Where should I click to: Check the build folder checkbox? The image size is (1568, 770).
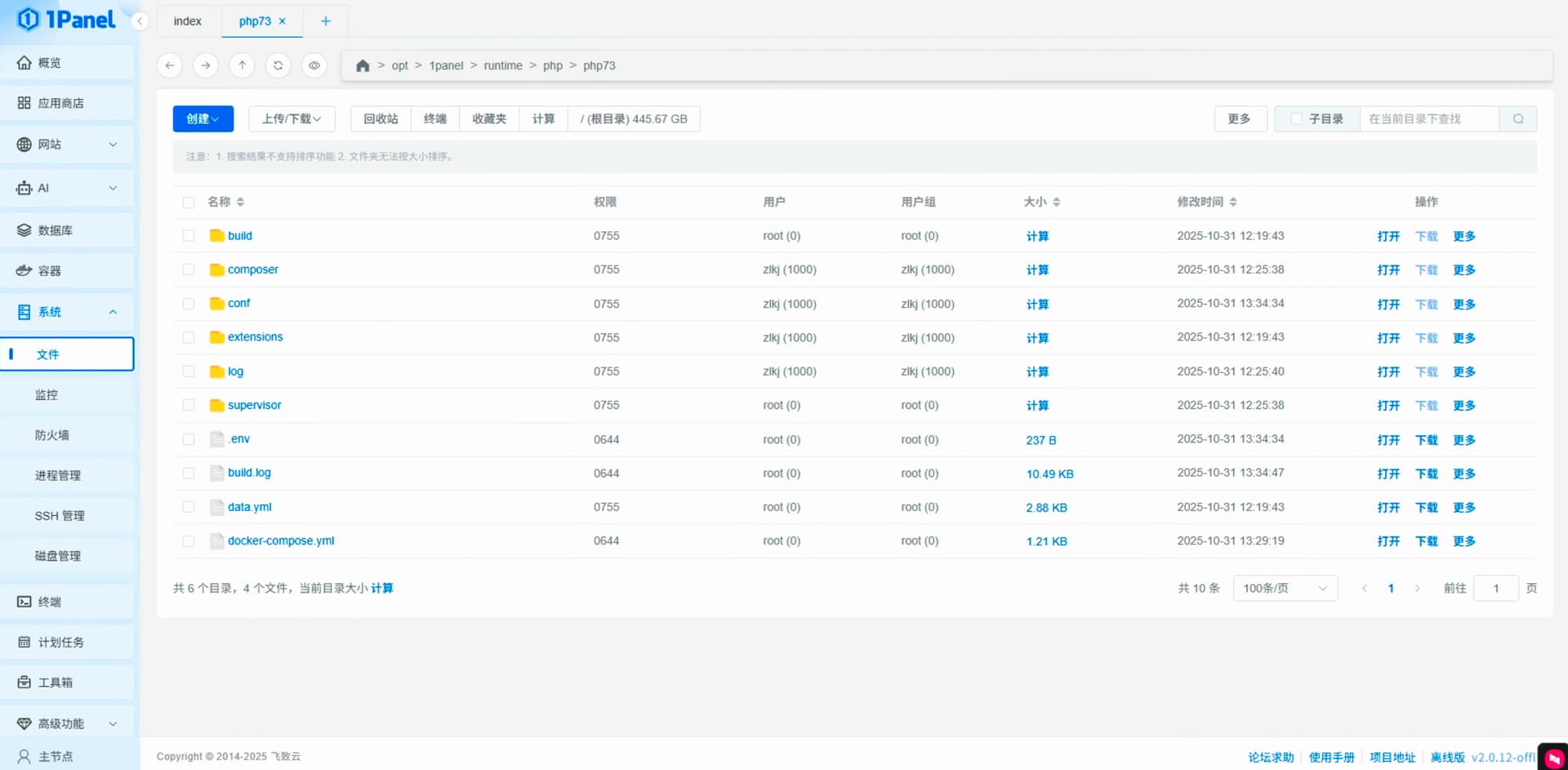(189, 236)
